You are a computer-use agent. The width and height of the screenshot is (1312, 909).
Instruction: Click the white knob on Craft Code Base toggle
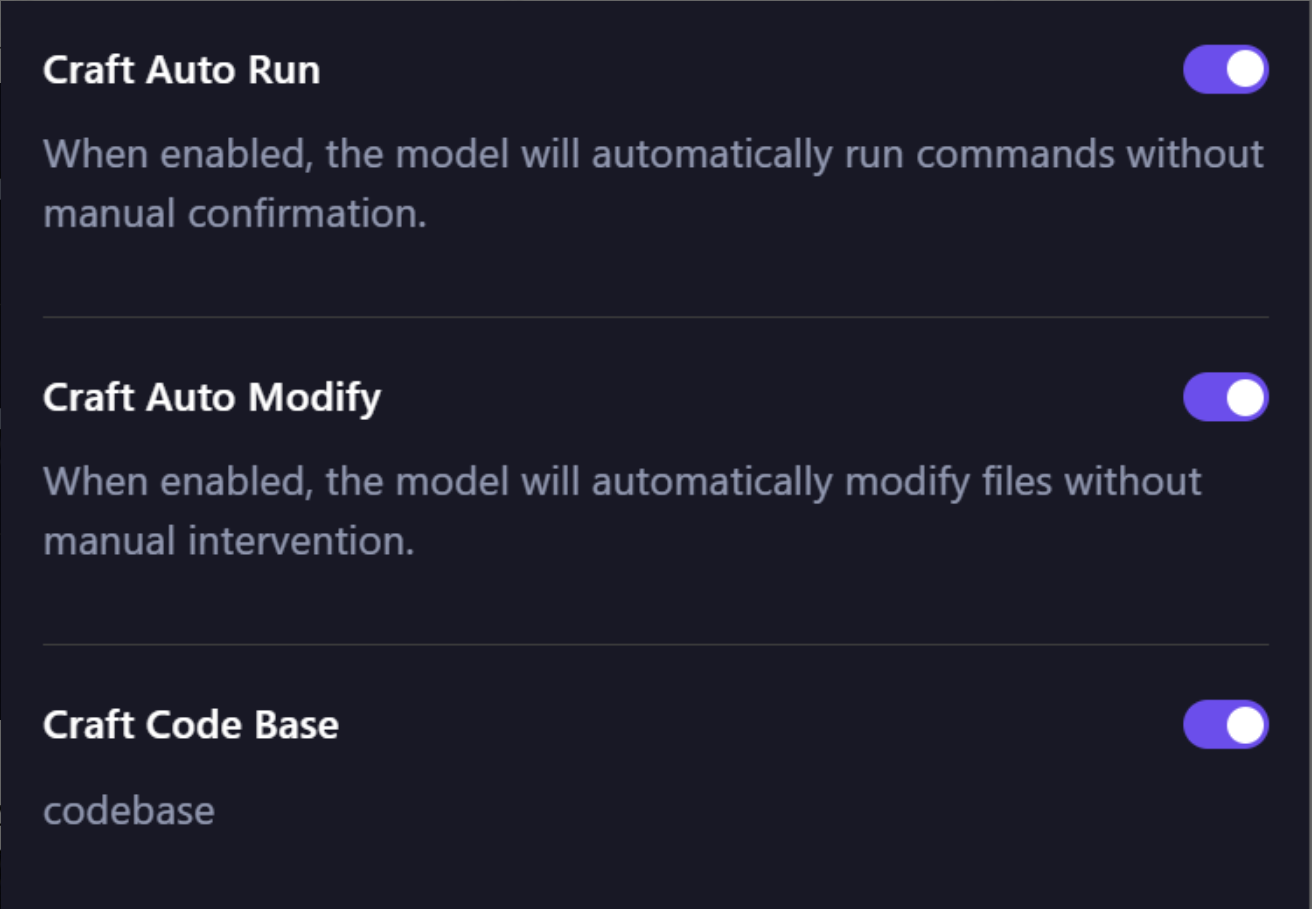[x=1245, y=724]
